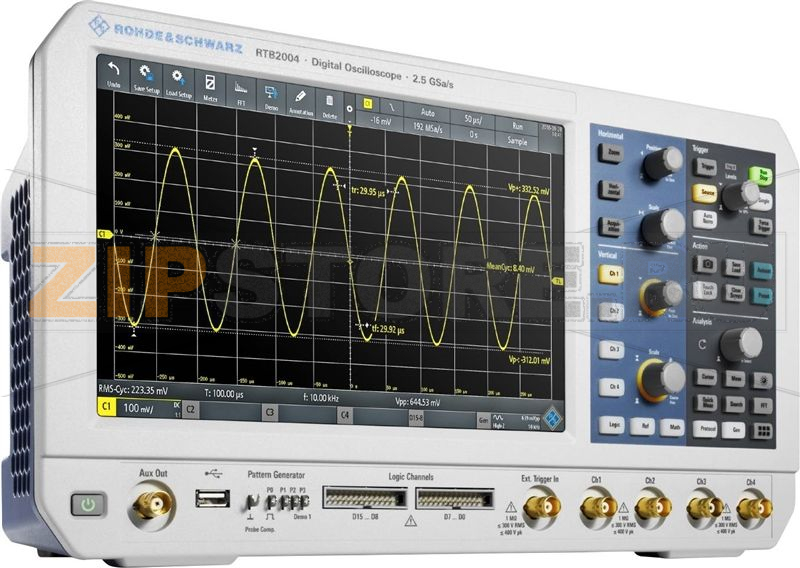The image size is (800, 568).
Task: Push the intensity brightness key
Action: pyautogui.click(x=764, y=381)
